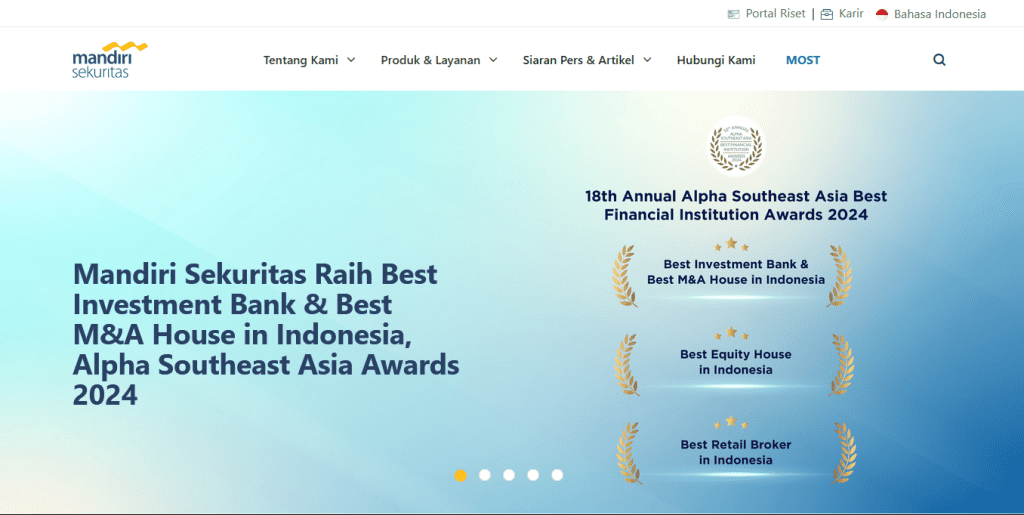Viewport: 1024px width, 515px height.
Task: Open the Karir link
Action: pyautogui.click(x=851, y=14)
